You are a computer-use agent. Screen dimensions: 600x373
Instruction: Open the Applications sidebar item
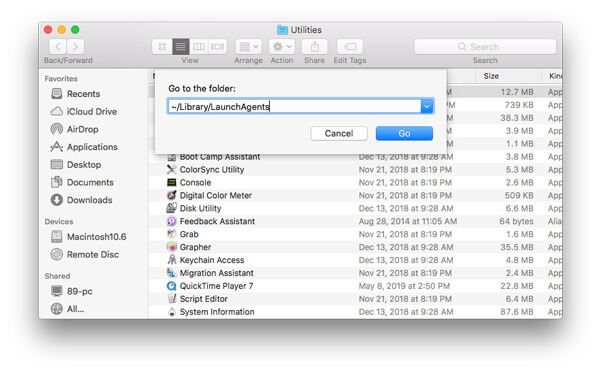point(84,147)
